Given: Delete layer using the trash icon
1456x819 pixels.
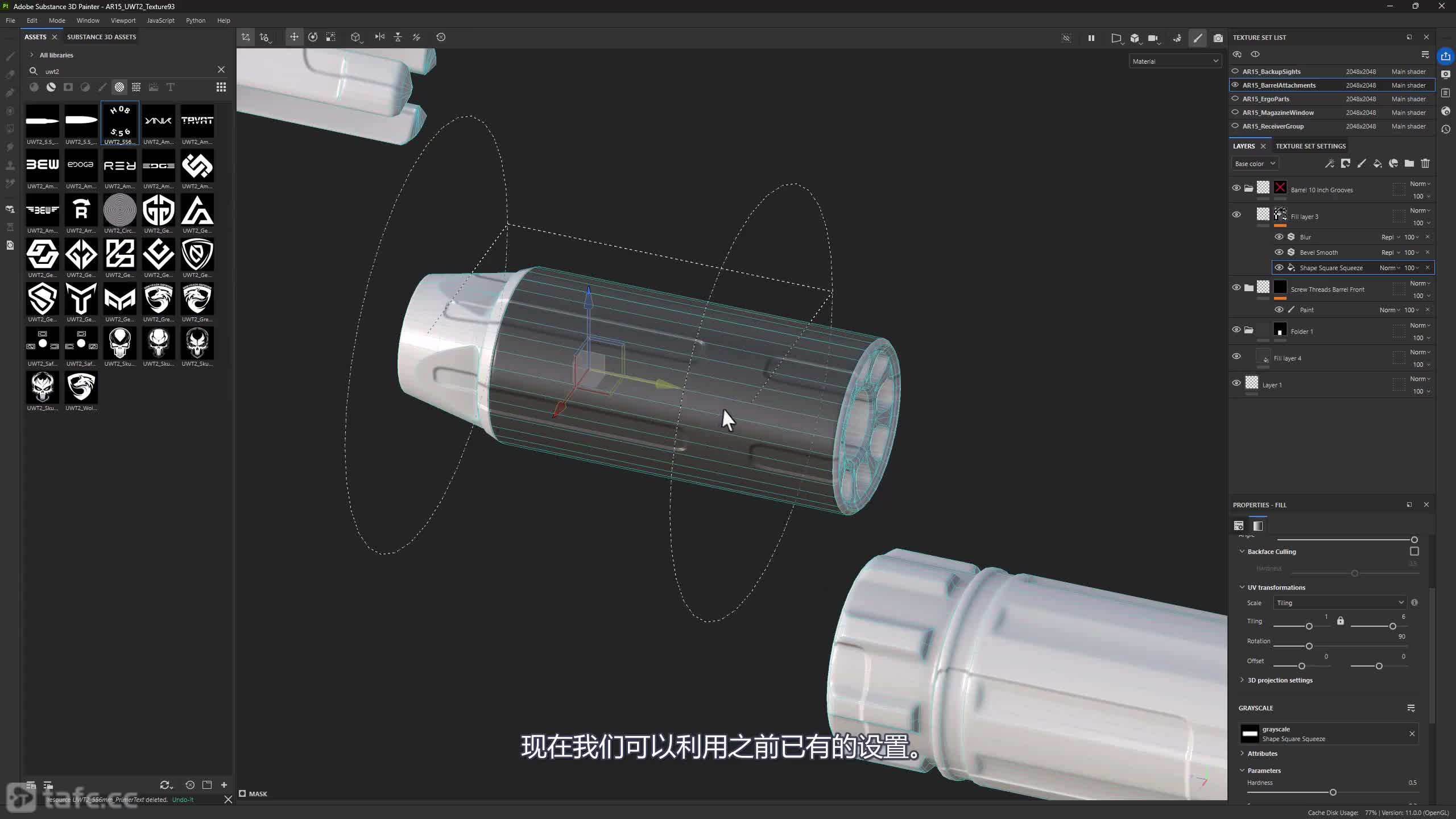Looking at the screenshot, I should pos(1425,164).
